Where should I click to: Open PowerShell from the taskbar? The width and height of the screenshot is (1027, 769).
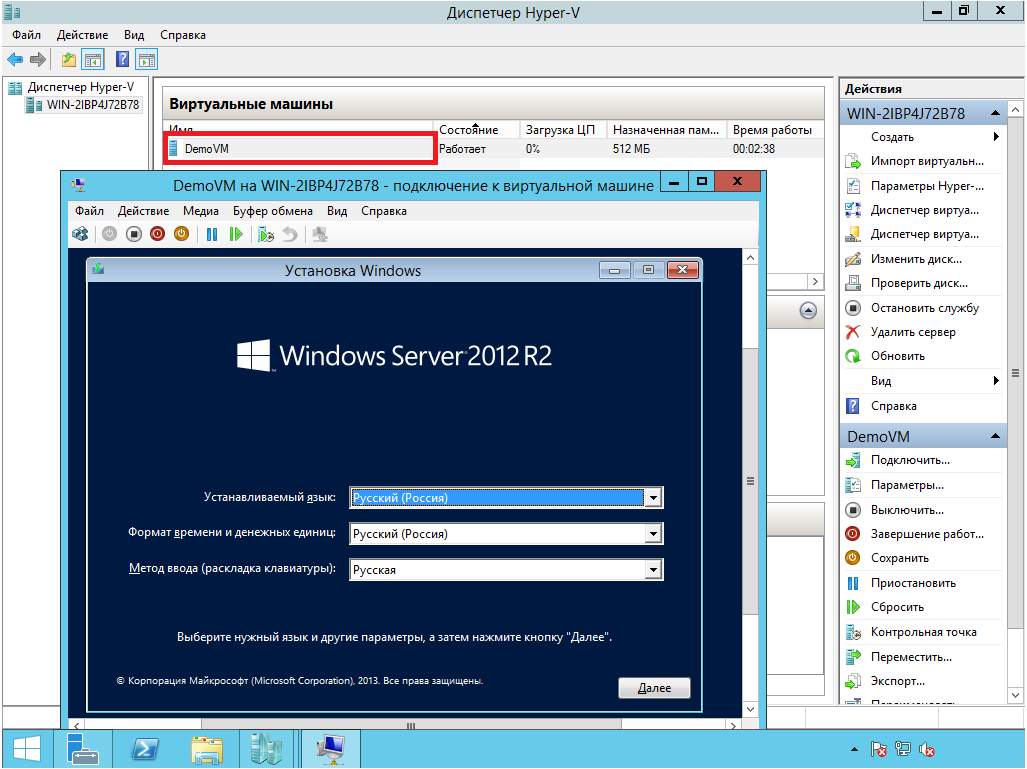click(x=144, y=749)
